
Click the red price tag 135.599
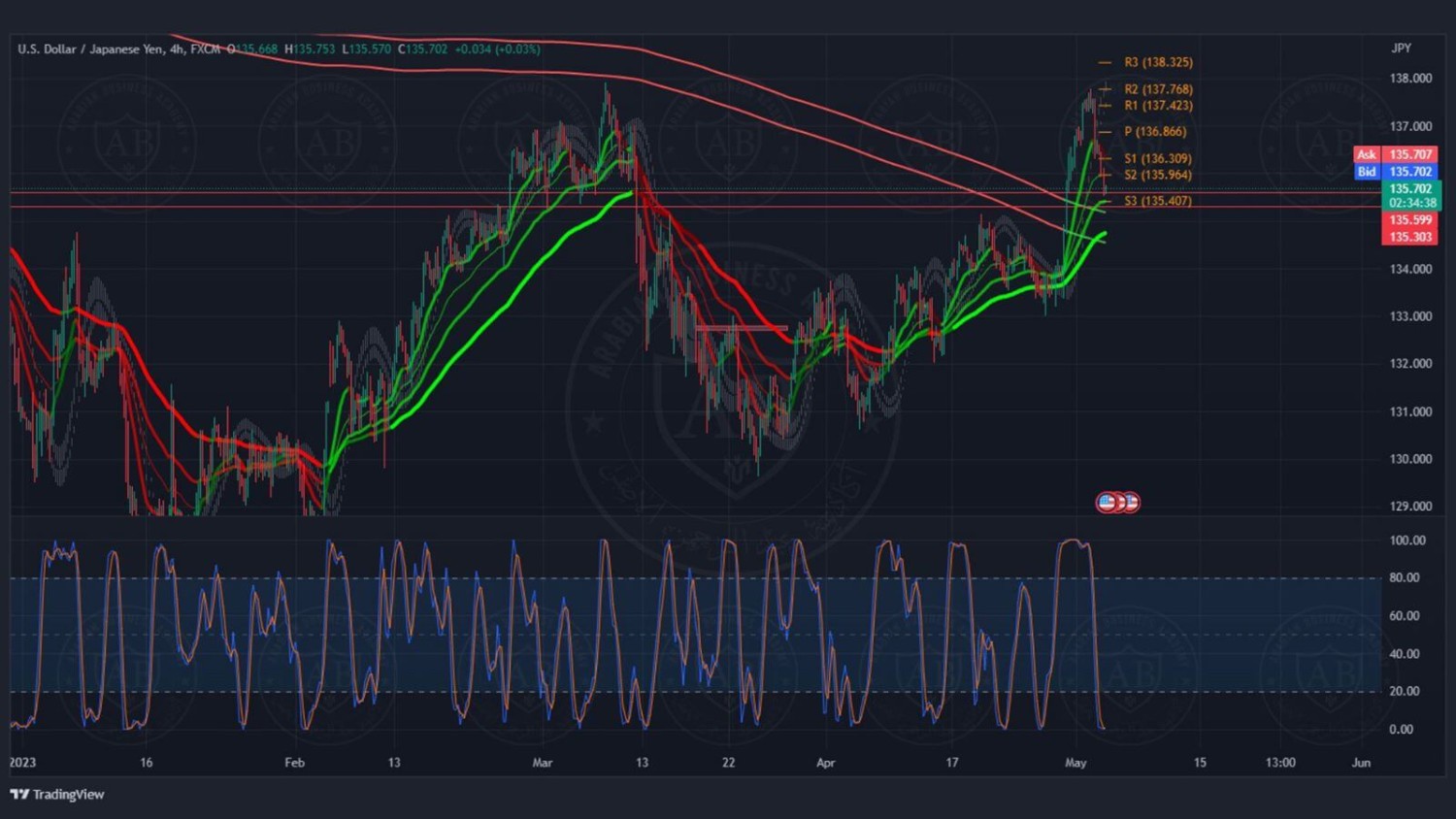click(x=1410, y=220)
